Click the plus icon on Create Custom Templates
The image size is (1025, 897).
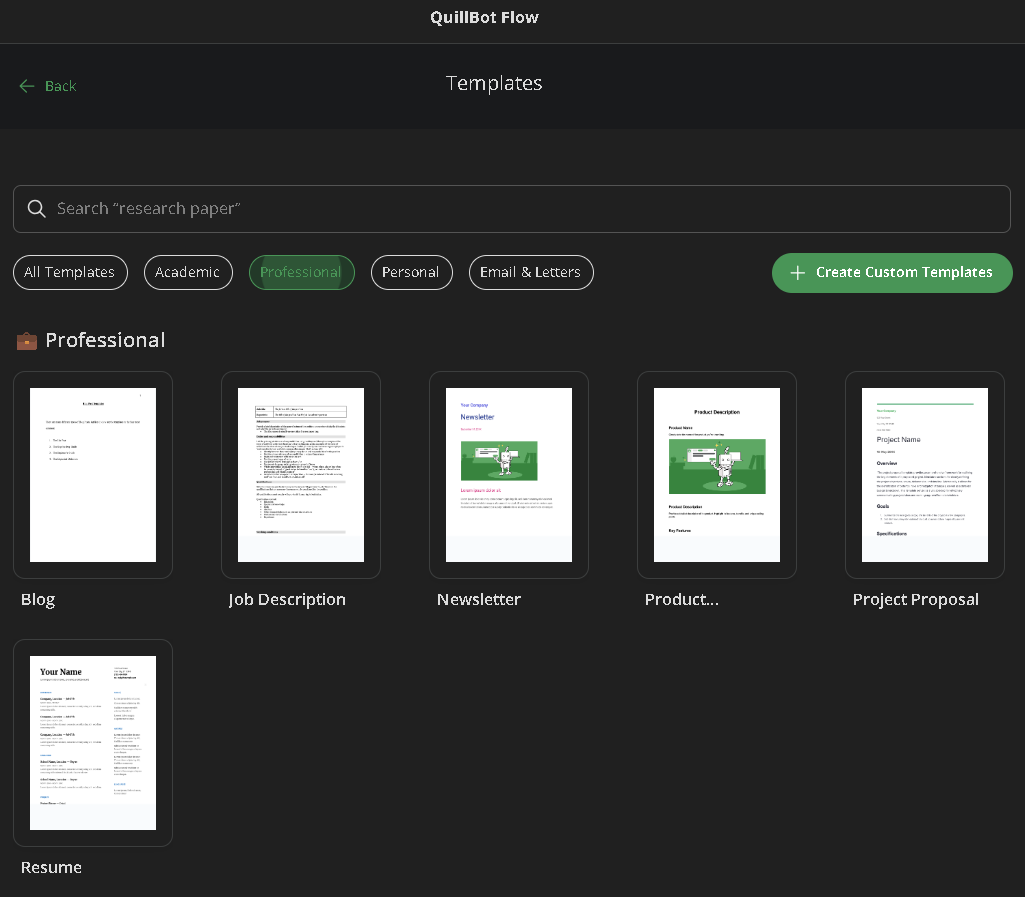click(797, 272)
